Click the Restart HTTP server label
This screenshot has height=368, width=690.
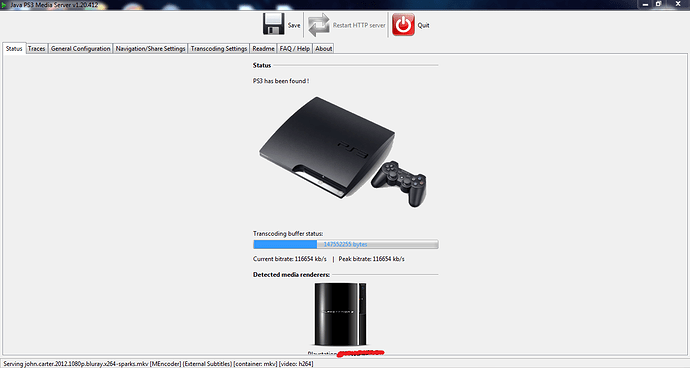tap(359, 25)
